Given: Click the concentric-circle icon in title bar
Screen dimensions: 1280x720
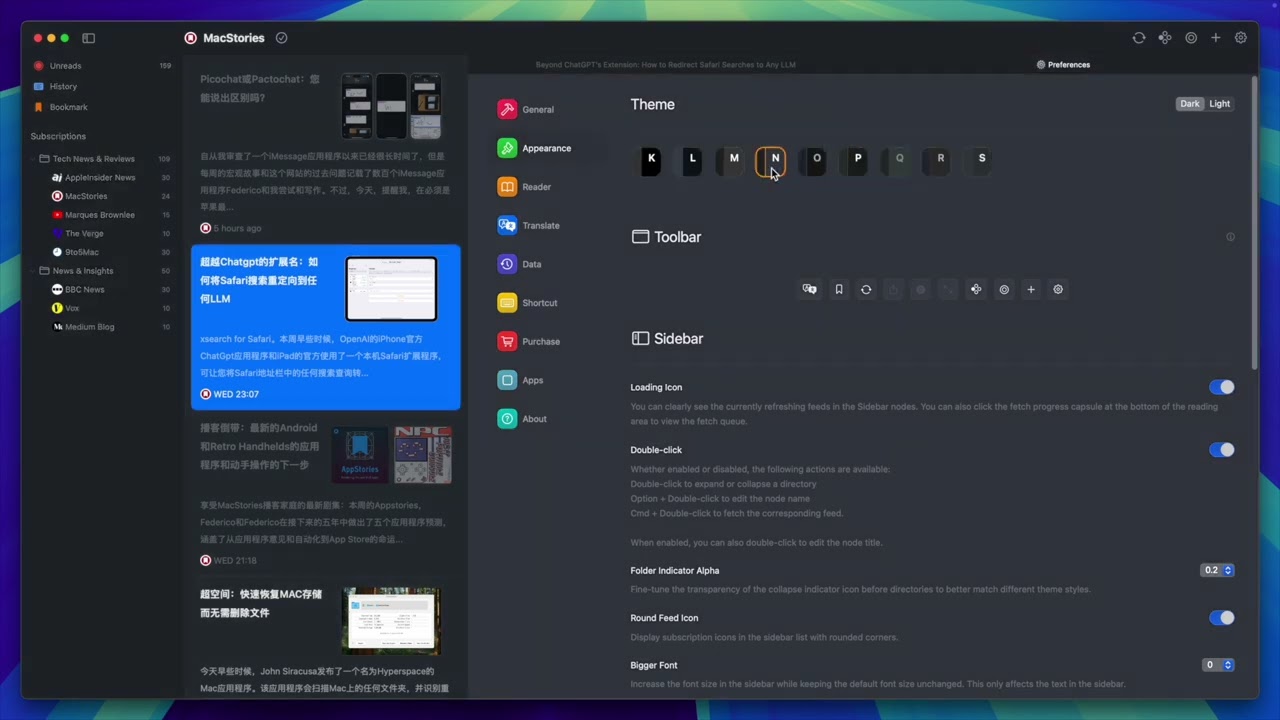Looking at the screenshot, I should click(1191, 38).
